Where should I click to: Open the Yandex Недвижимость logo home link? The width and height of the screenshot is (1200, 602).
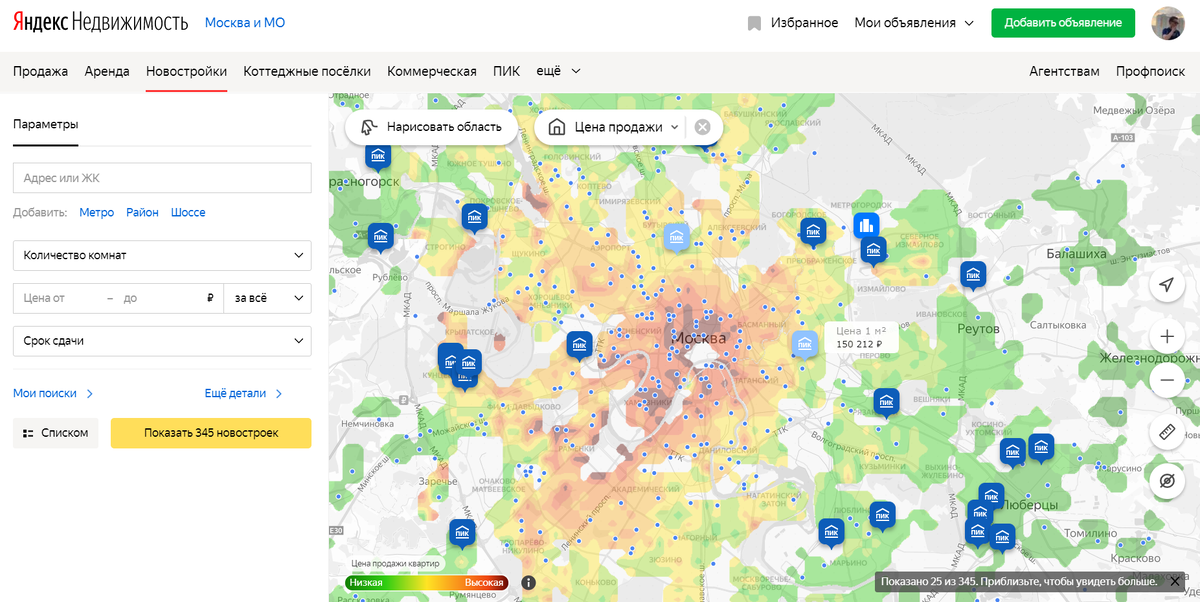[100, 23]
